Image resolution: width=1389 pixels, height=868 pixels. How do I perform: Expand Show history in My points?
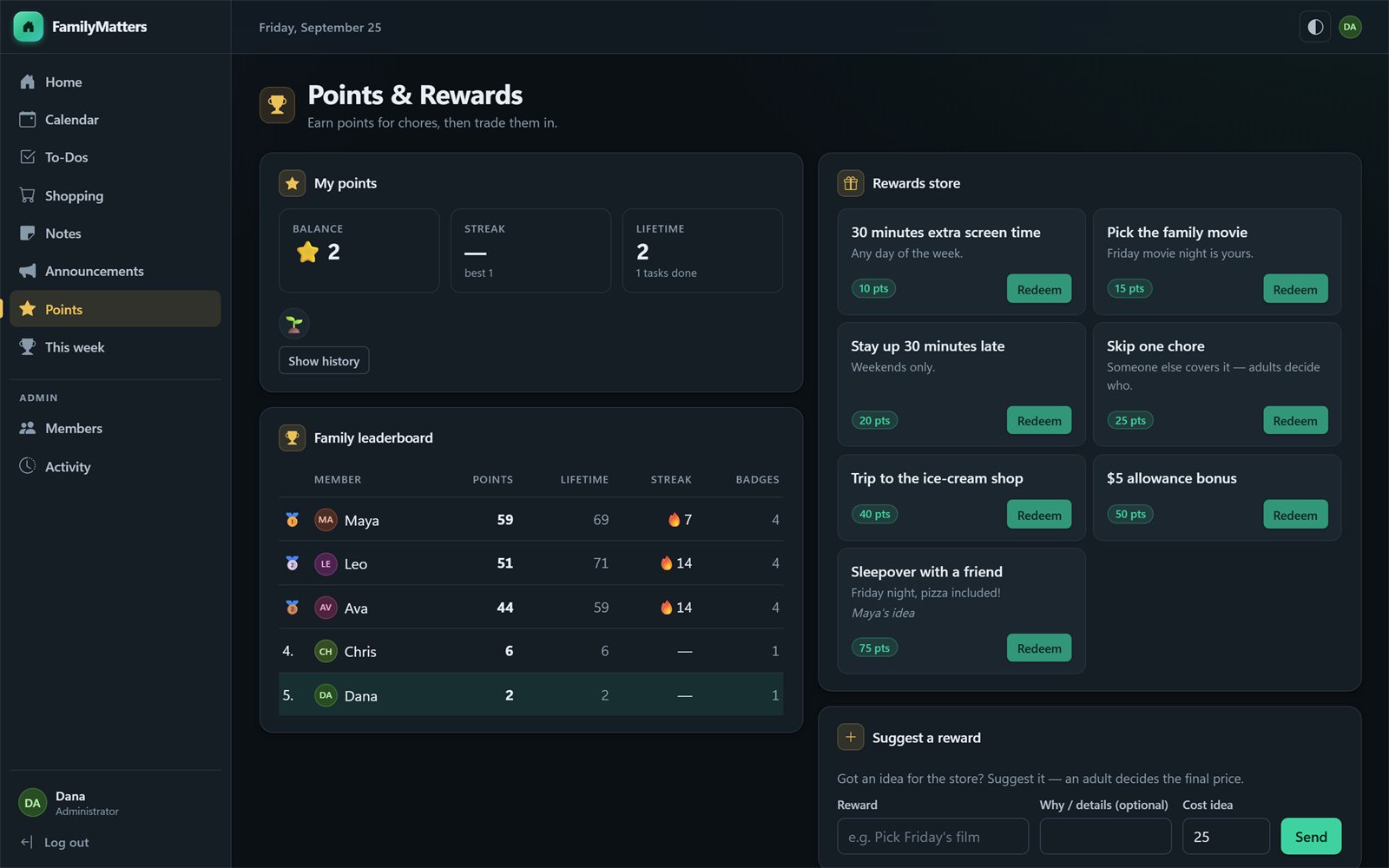point(324,360)
